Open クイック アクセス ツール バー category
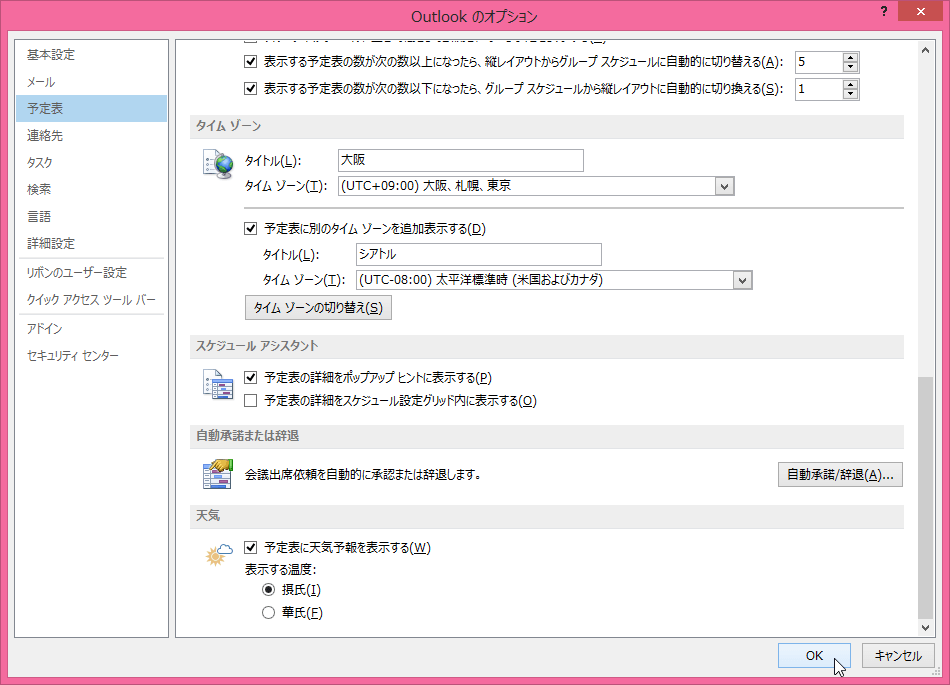This screenshot has height=685, width=950. click(91, 300)
